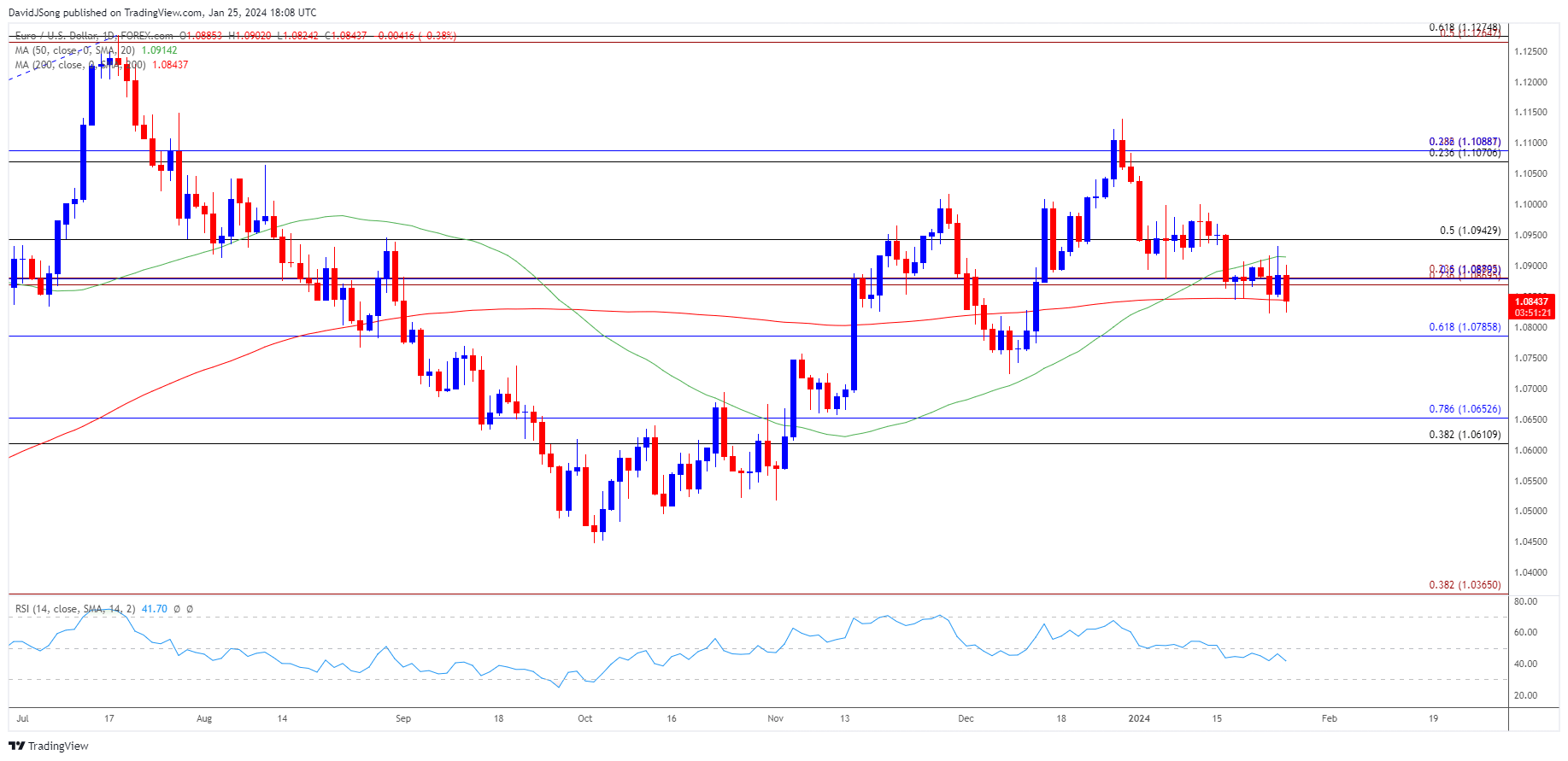The width and height of the screenshot is (1568, 761).
Task: Click the 1.11000 price axis label
Action: pos(1530,143)
